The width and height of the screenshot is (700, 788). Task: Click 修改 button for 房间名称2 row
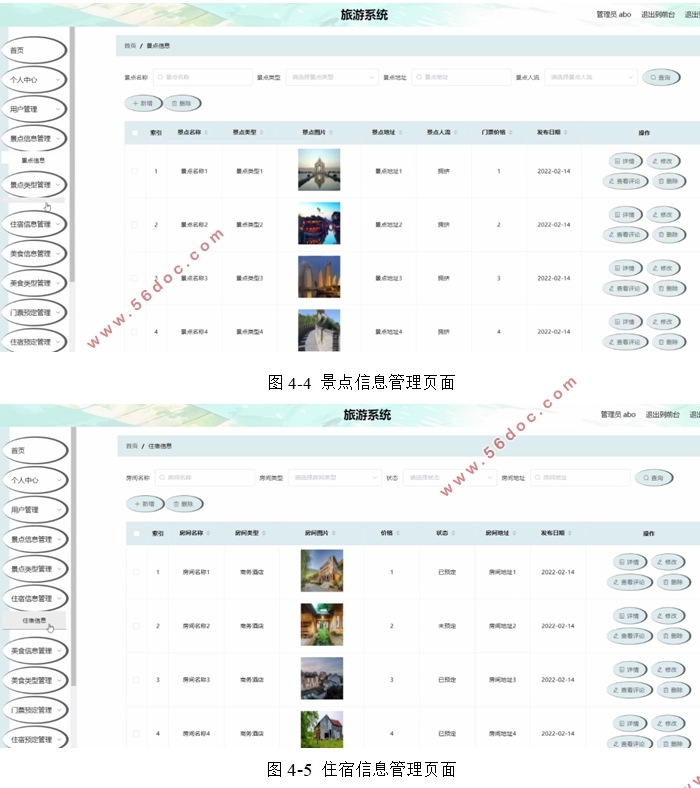point(667,616)
